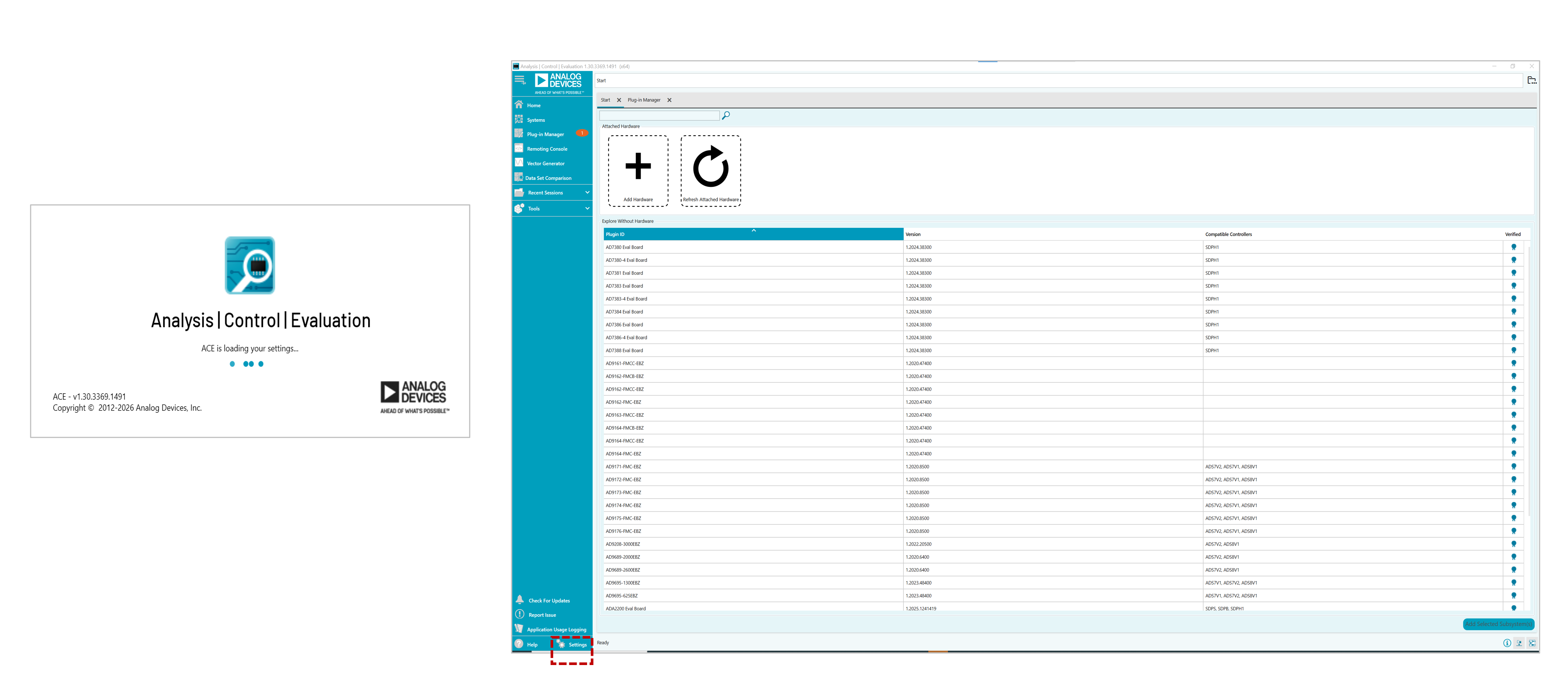
Task: Click the Ready status text
Action: tap(603, 643)
